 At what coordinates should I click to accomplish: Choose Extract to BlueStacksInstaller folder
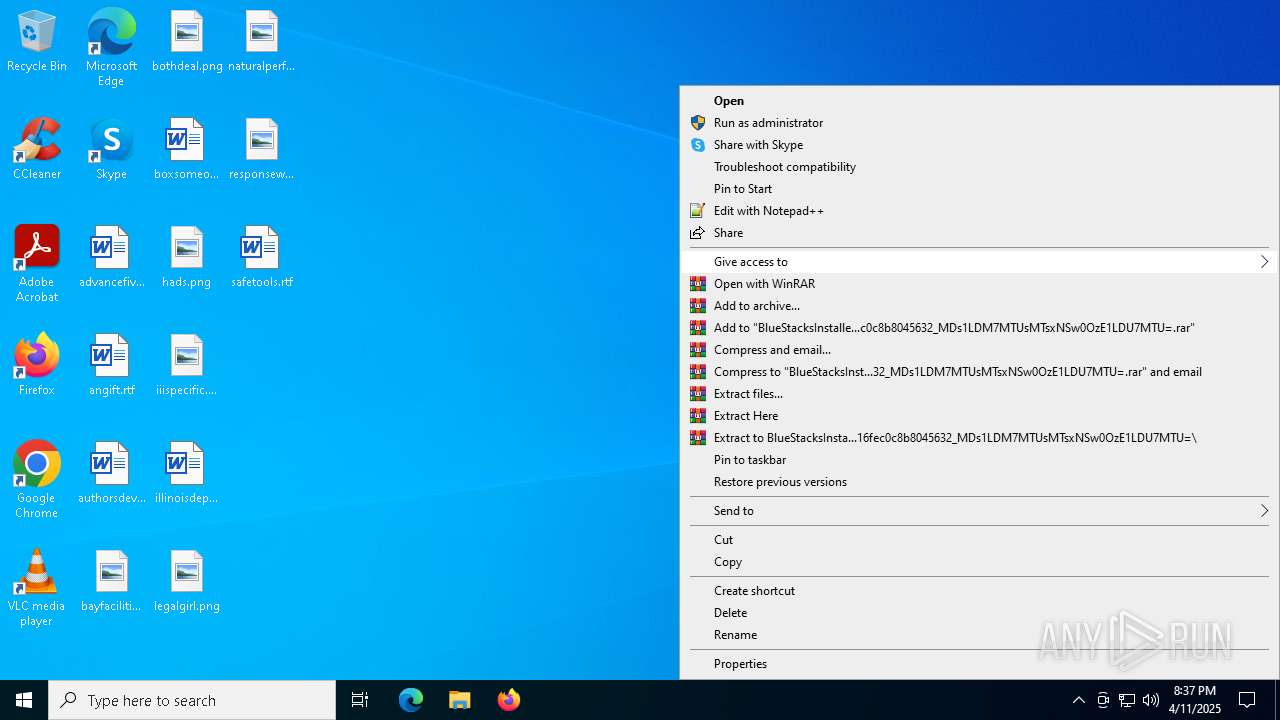979,438
